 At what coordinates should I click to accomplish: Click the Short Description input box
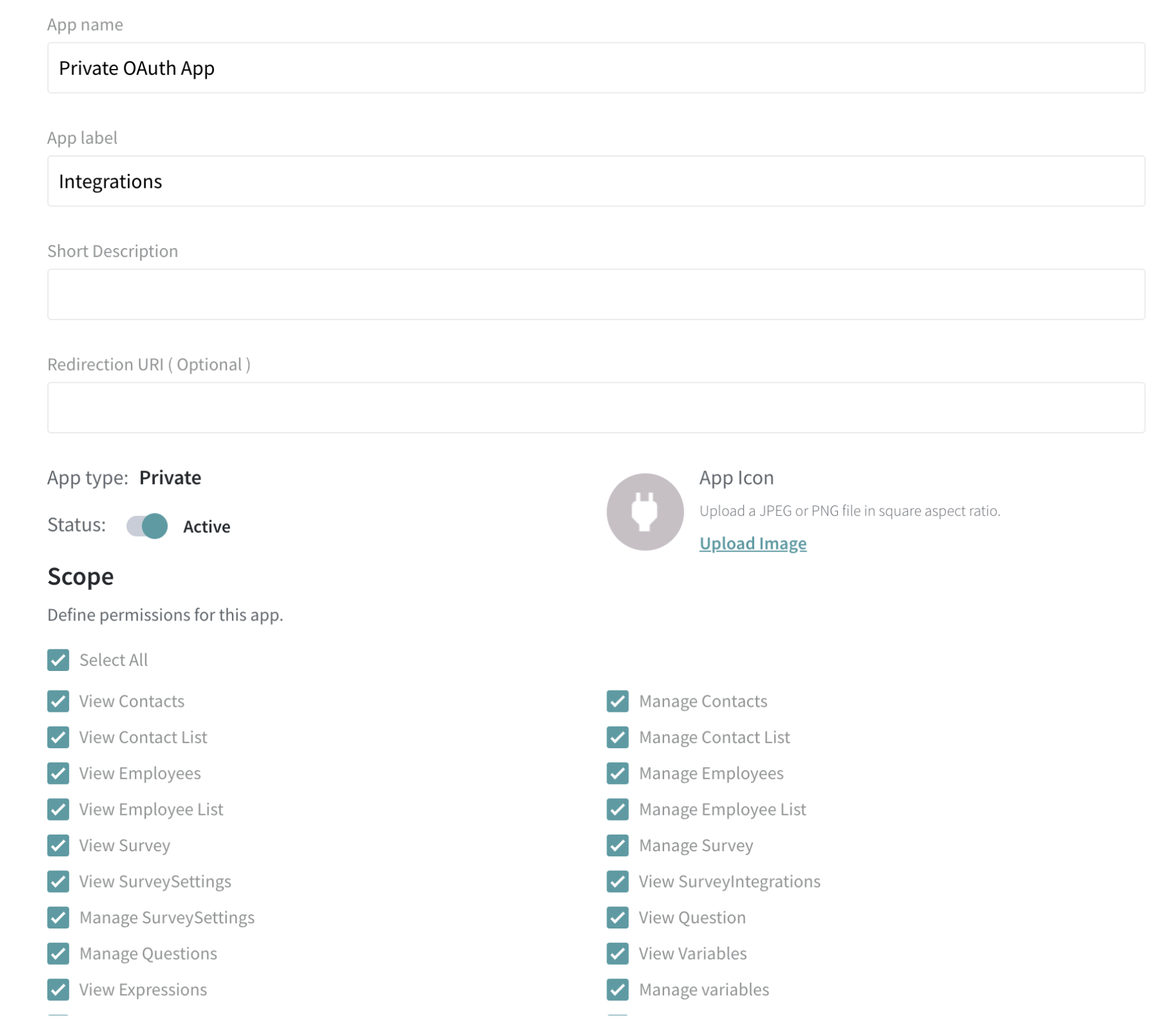click(596, 294)
